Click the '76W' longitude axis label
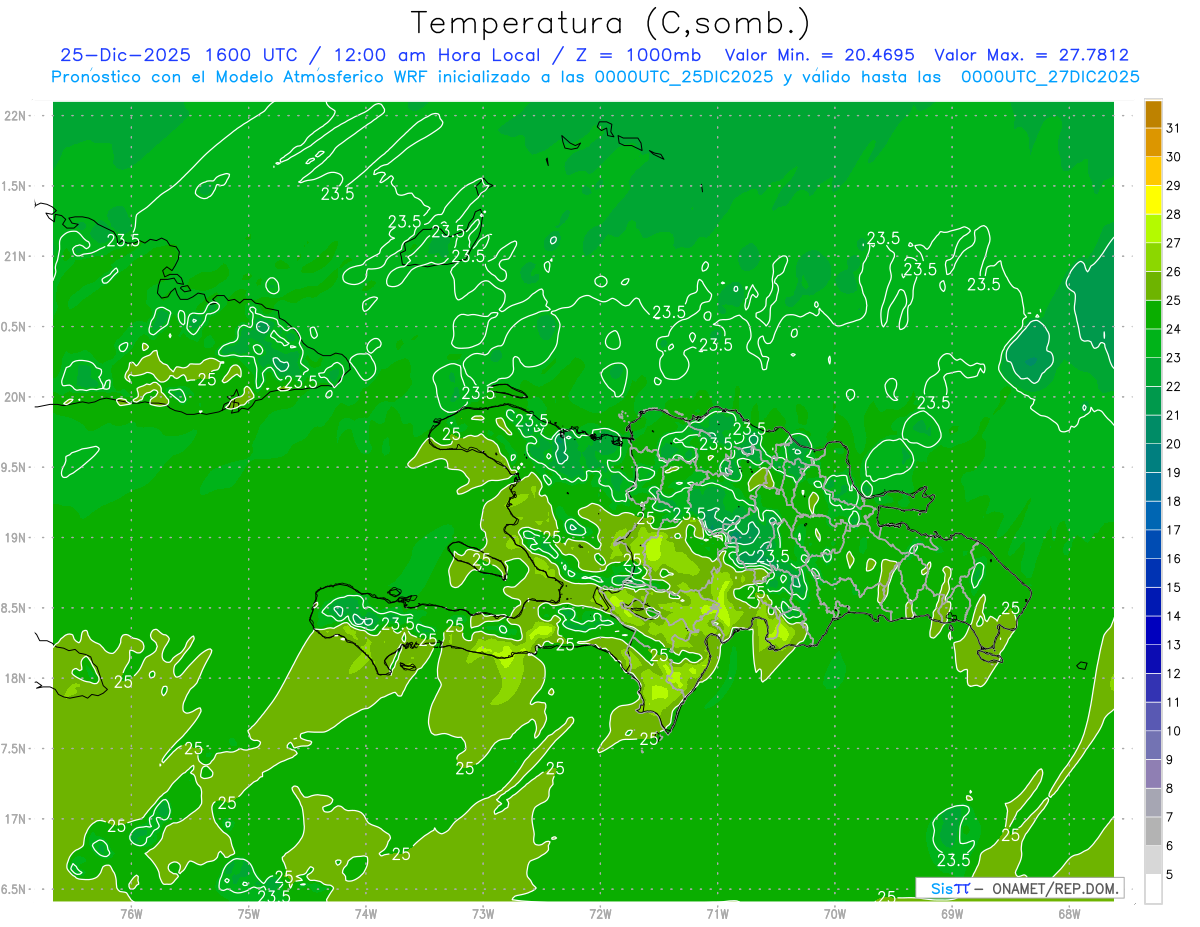Screen dimensions: 1200x927 [131, 913]
